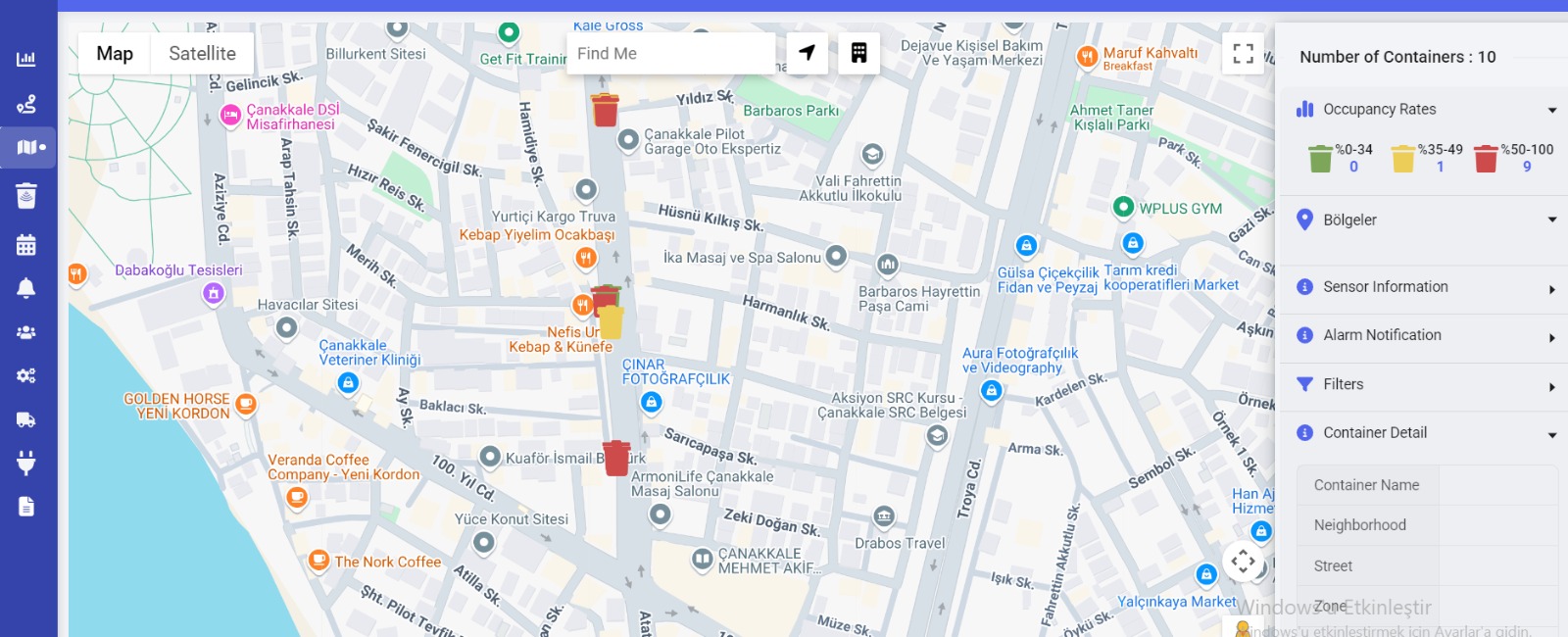Click the Kuaför İsmail map pin
Image resolution: width=1568 pixels, height=637 pixels.
tap(490, 456)
